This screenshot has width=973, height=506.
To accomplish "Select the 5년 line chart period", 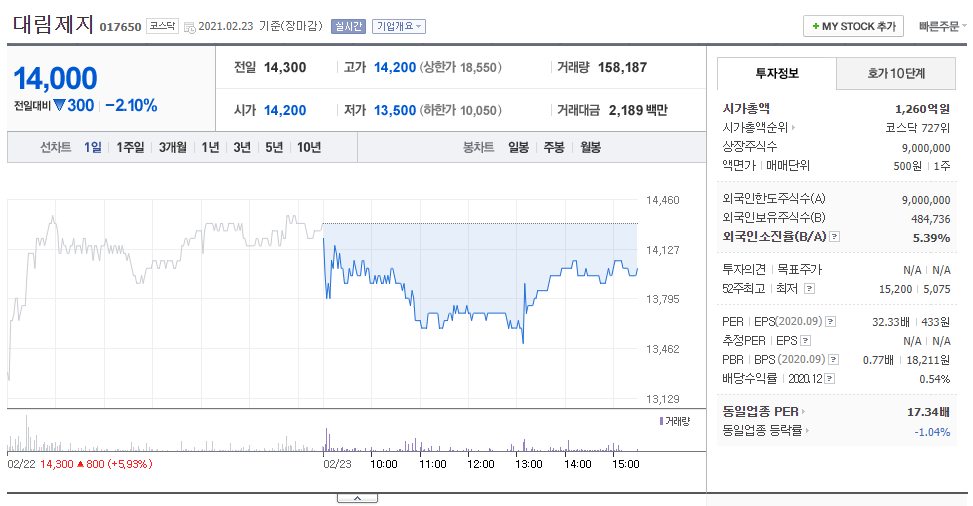I will pos(274,147).
